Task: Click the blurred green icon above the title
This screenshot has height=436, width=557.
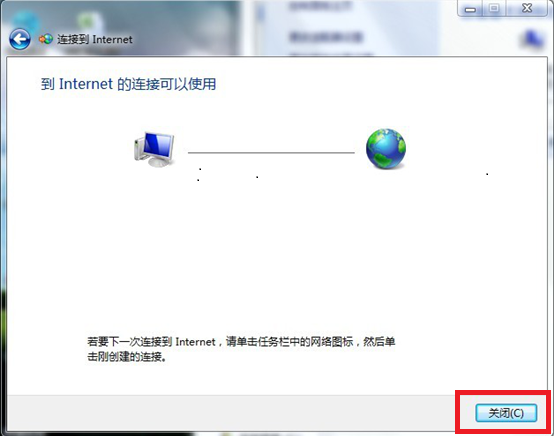Action: pyautogui.click(x=86, y=21)
